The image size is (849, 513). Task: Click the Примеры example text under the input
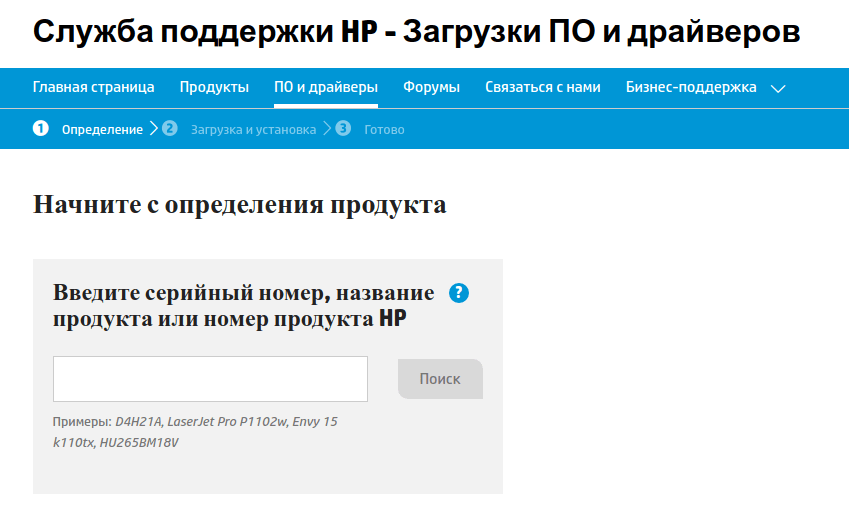point(195,432)
